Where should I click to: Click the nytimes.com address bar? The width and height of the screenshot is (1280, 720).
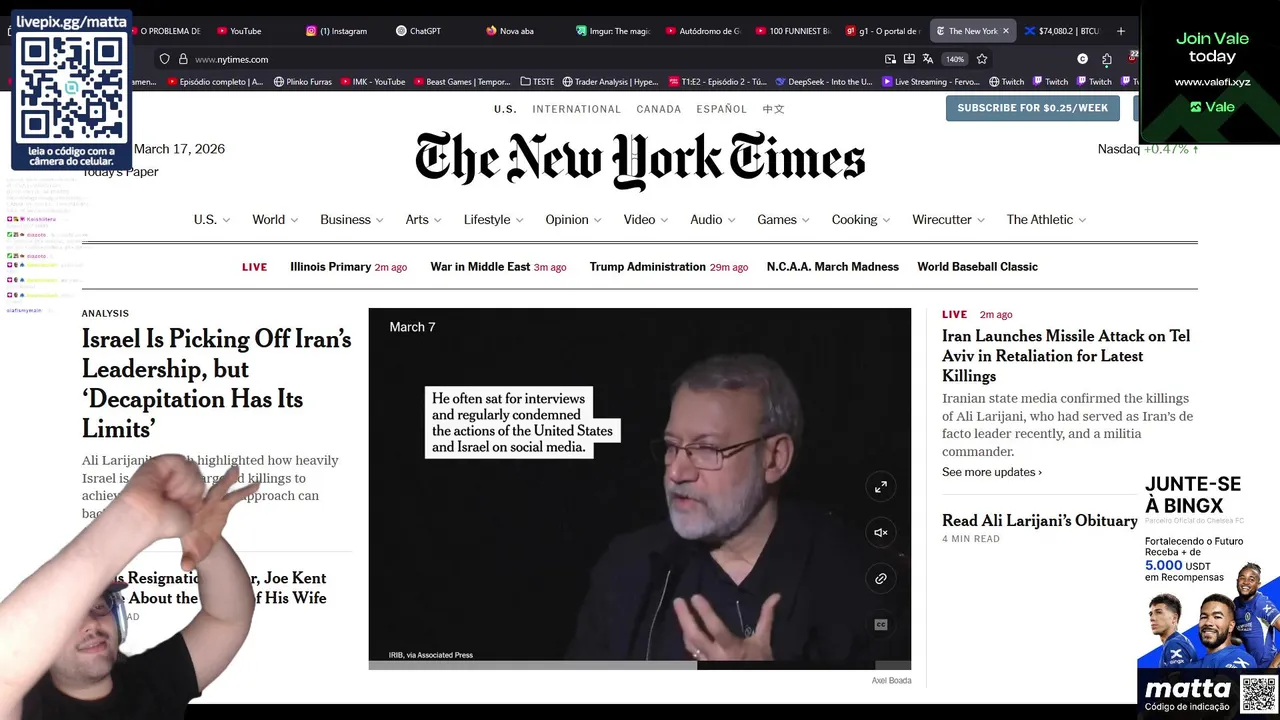[520, 59]
